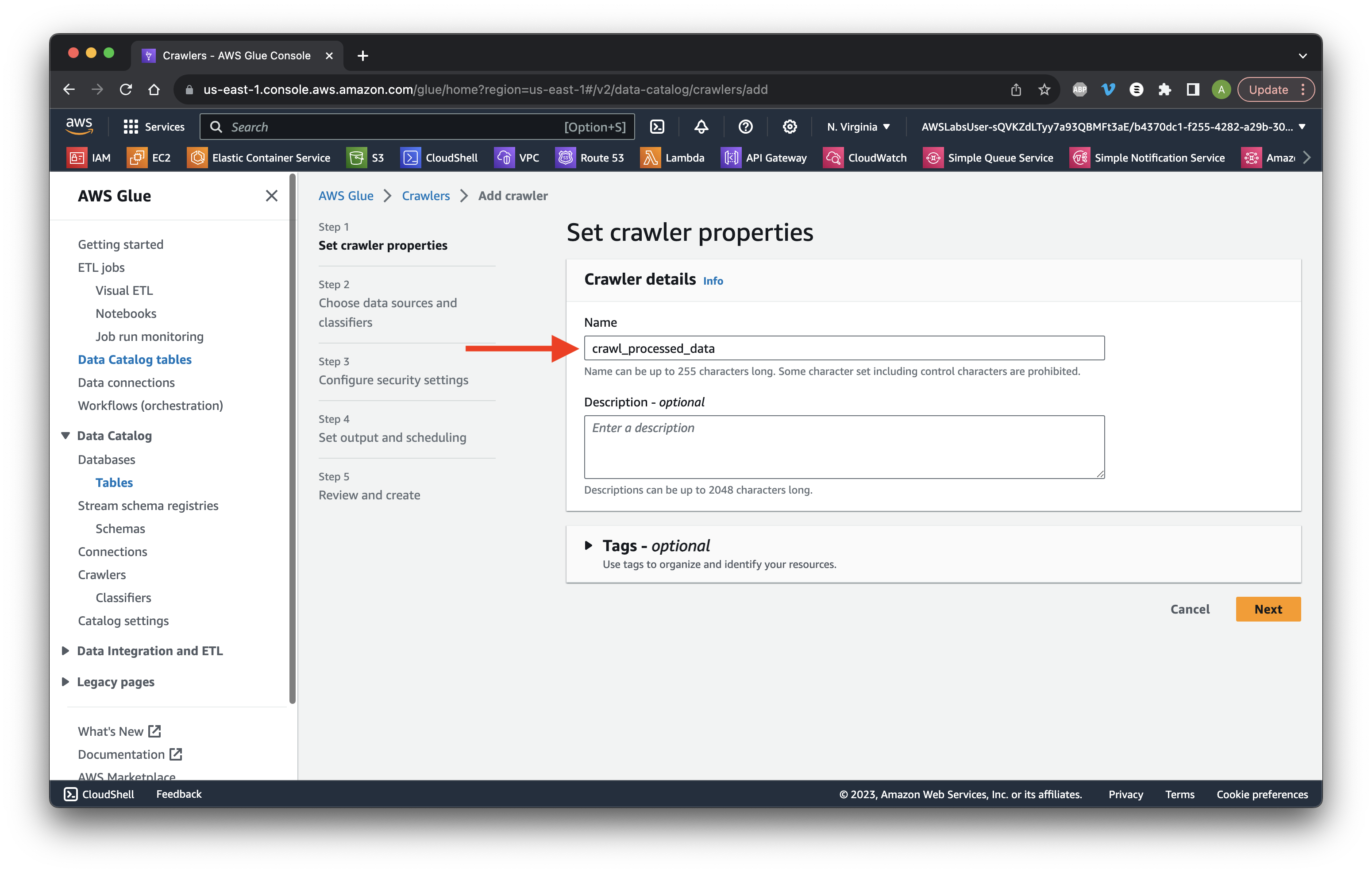Expand Data Integration and ETL section
This screenshot has height=873, width=1372.
(66, 650)
